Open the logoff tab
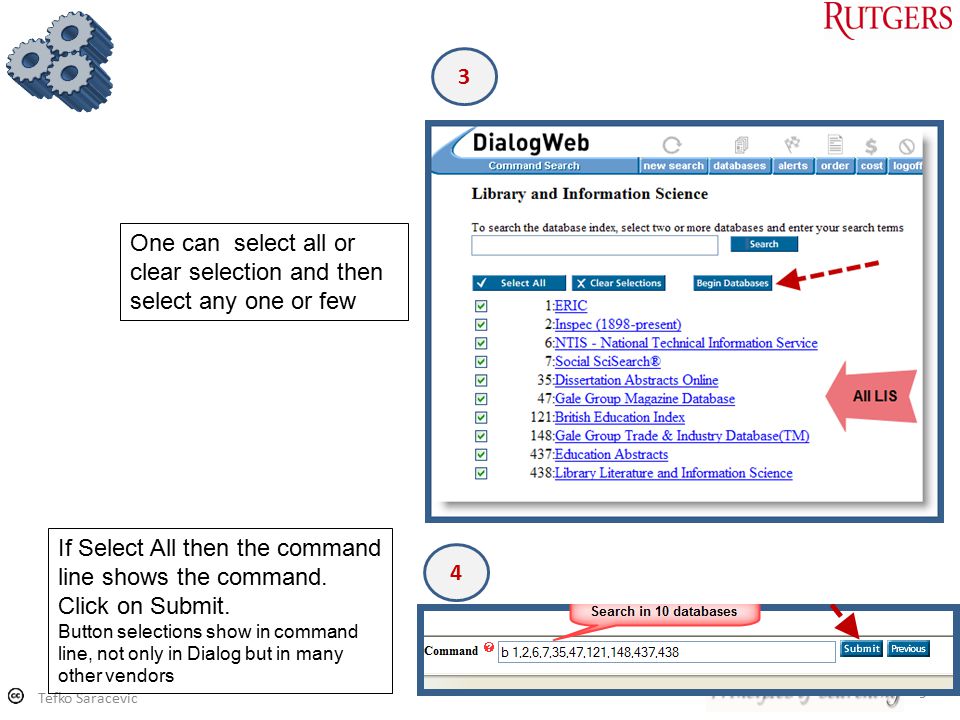Viewport: 960px width, 720px height. [907, 166]
